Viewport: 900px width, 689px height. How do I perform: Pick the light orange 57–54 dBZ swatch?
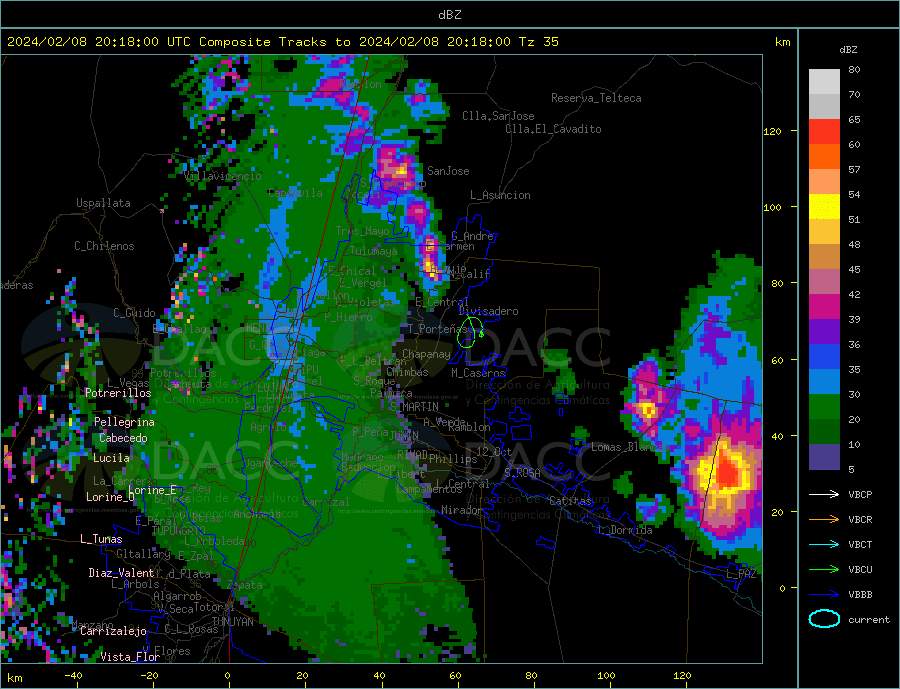[824, 181]
